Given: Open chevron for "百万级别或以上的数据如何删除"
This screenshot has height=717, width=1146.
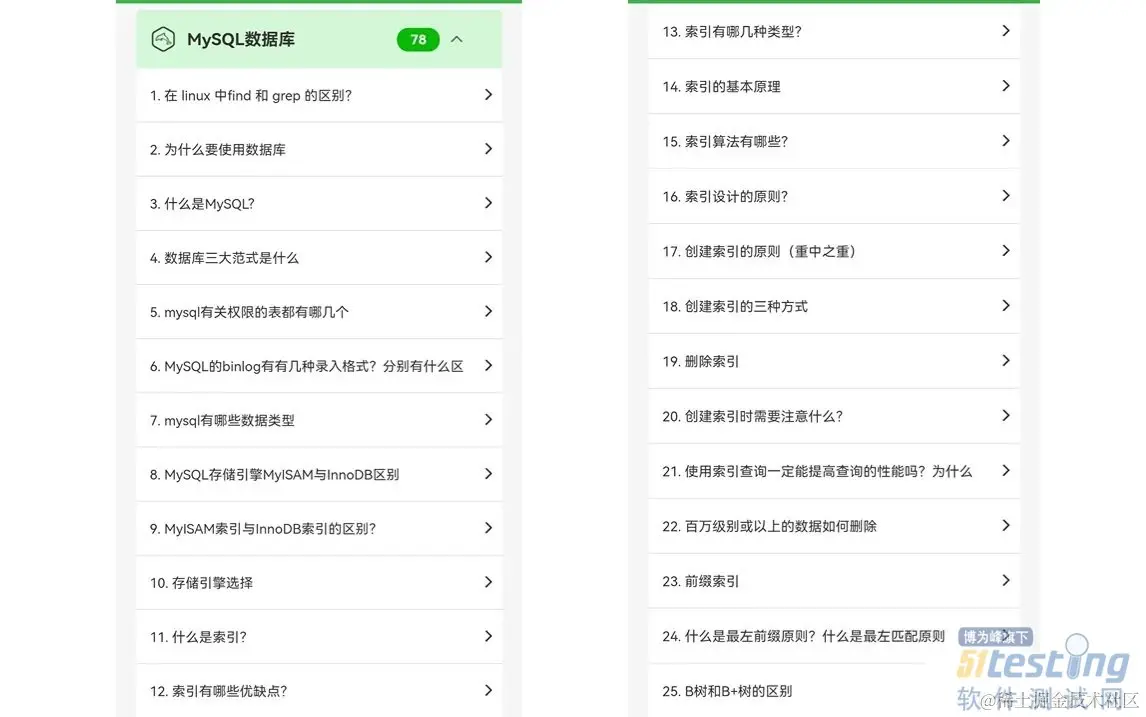Looking at the screenshot, I should point(1006,526).
